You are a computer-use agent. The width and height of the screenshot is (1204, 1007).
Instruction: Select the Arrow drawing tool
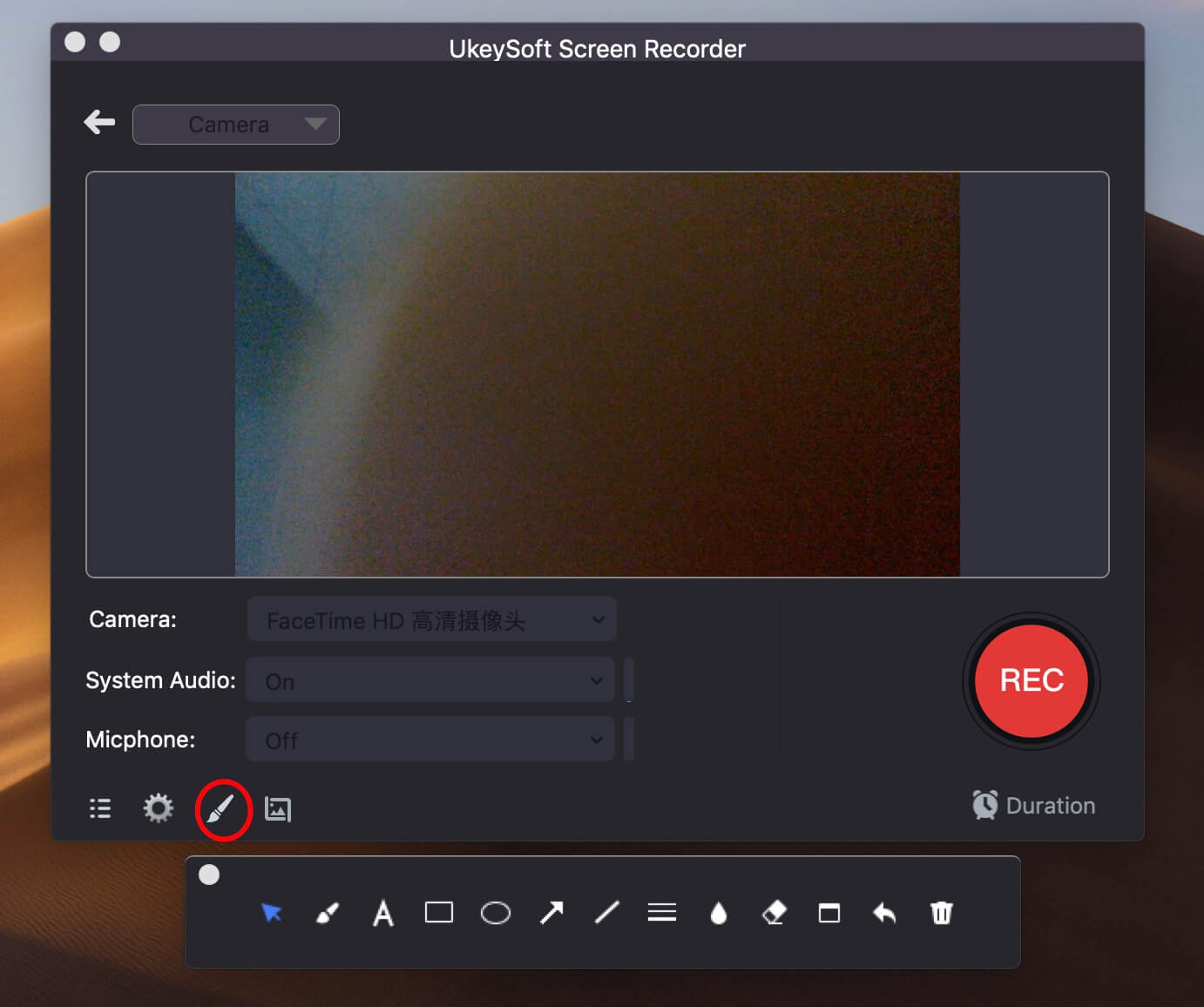(x=551, y=913)
